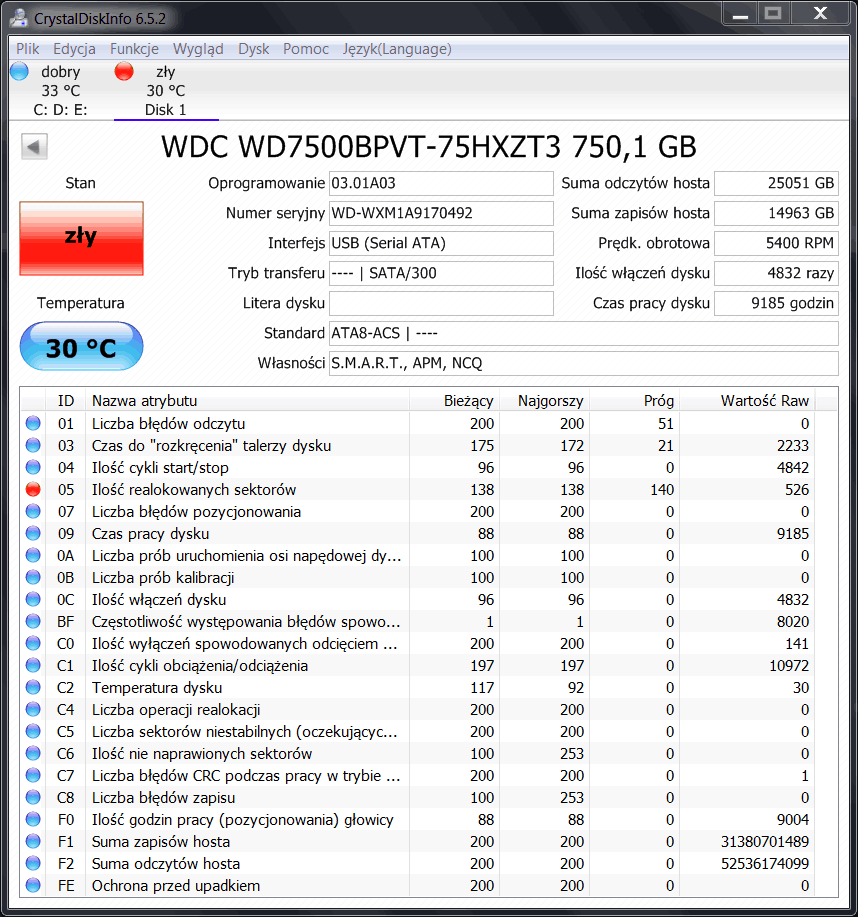
Task: Click the blue status dot for attribute 09
Action: coord(33,533)
